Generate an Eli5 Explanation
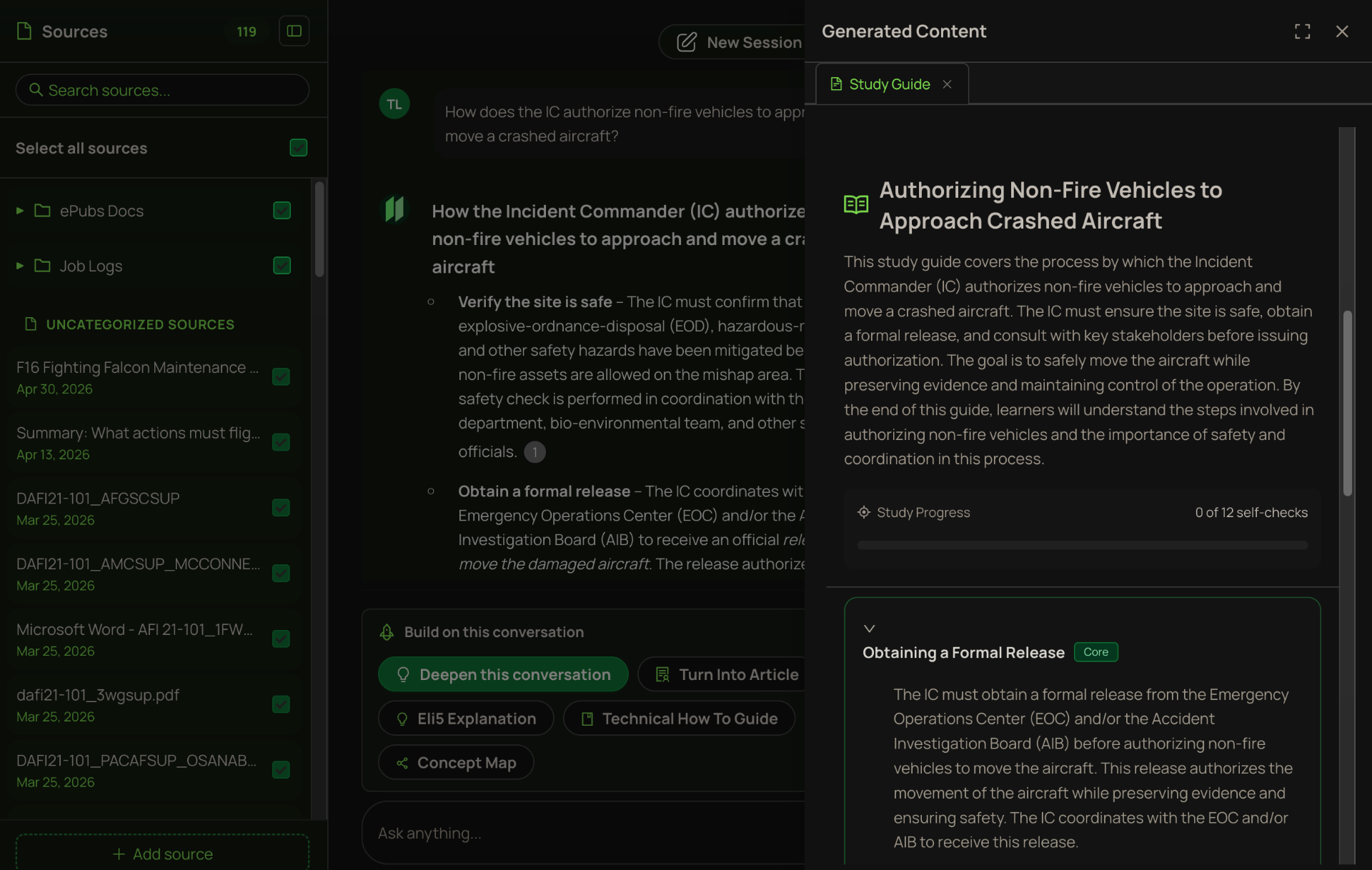 [x=466, y=719]
